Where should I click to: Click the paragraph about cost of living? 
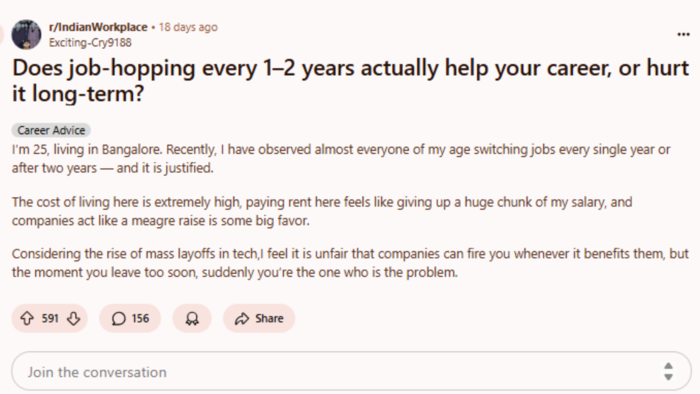[x=322, y=211]
